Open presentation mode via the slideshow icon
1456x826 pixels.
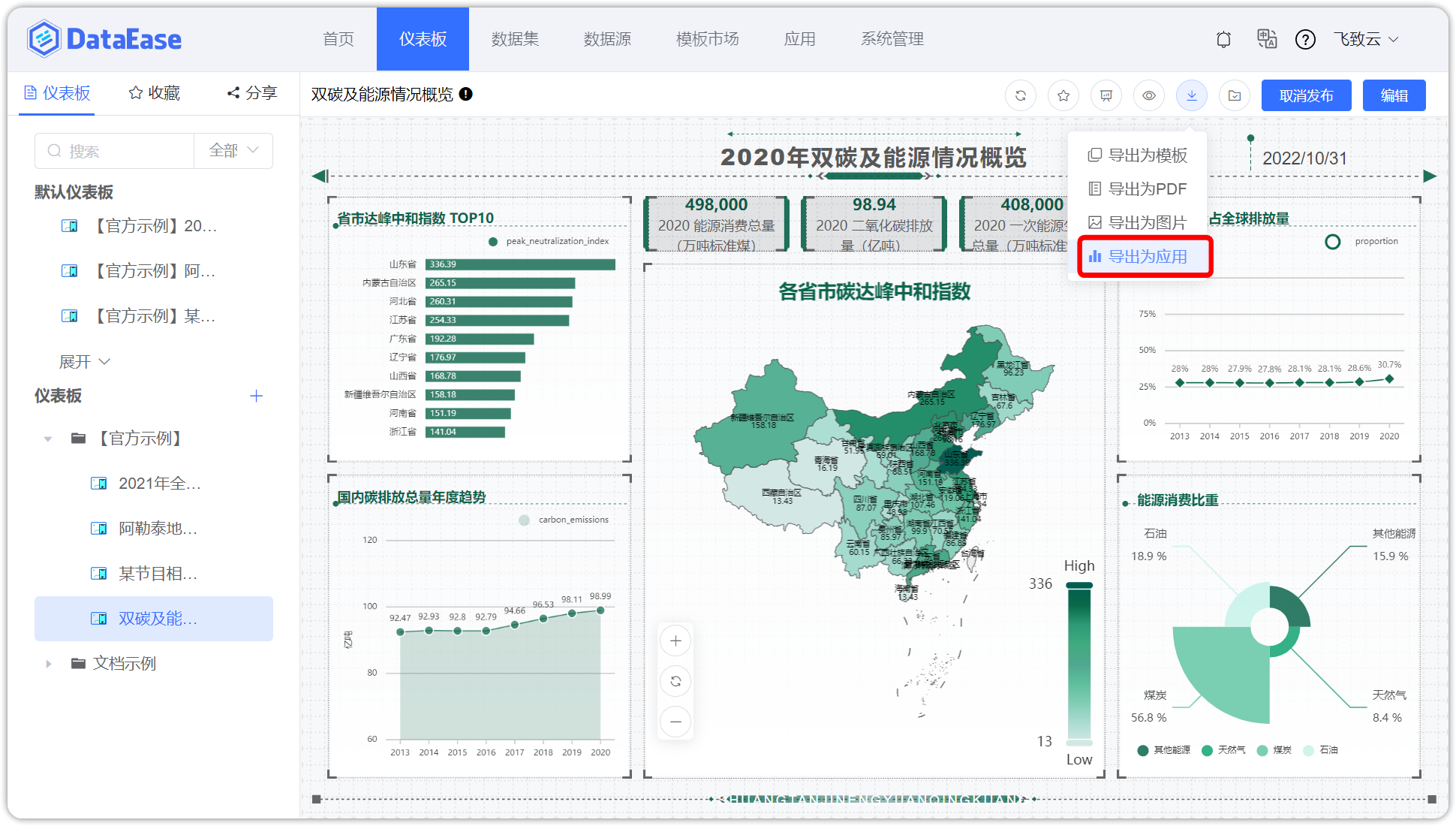1106,95
